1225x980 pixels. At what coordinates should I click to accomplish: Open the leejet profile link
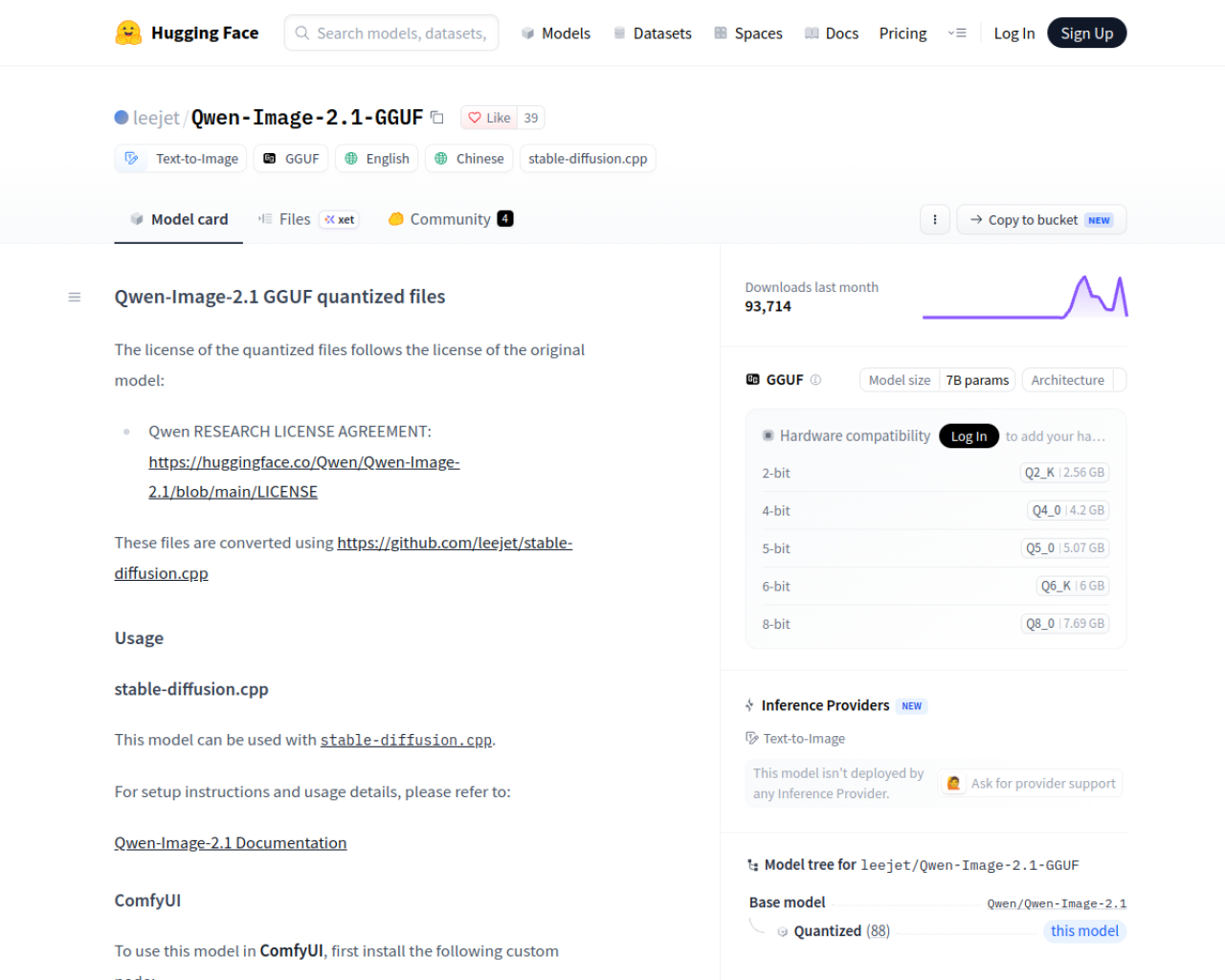pyautogui.click(x=156, y=118)
